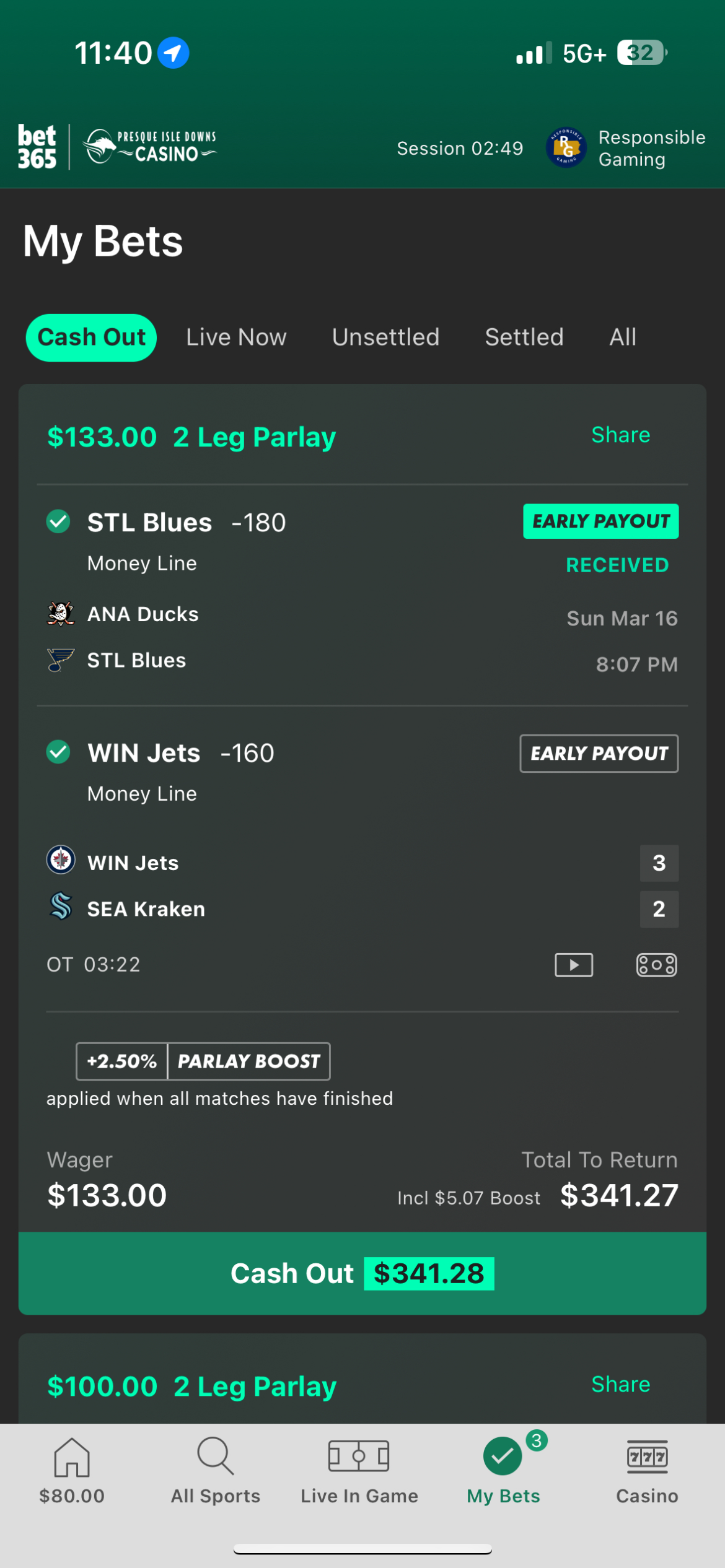Open the Responsible Gaming badge icon

[x=566, y=147]
